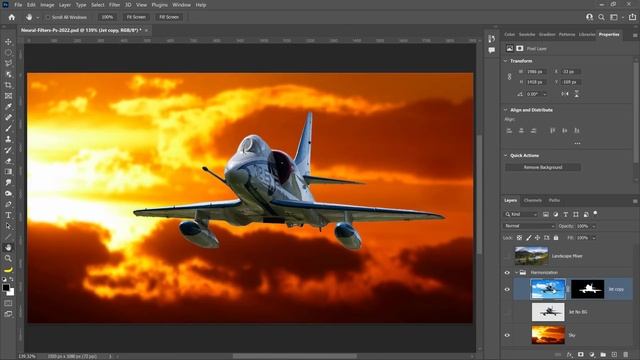Click Flip vertical icon in Transform
The height and width of the screenshot is (360, 640).
[576, 94]
